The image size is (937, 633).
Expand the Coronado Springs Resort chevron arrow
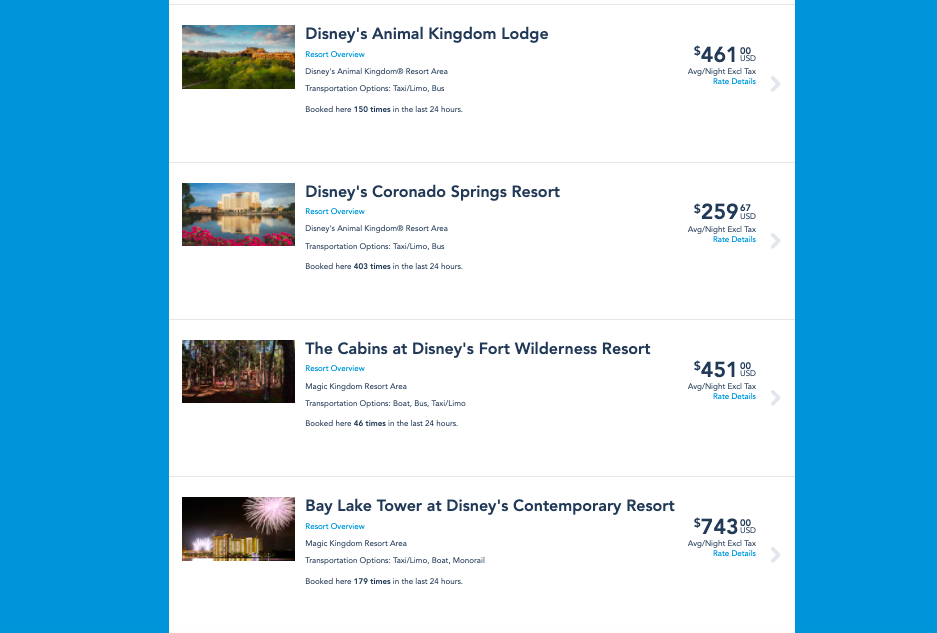click(775, 241)
